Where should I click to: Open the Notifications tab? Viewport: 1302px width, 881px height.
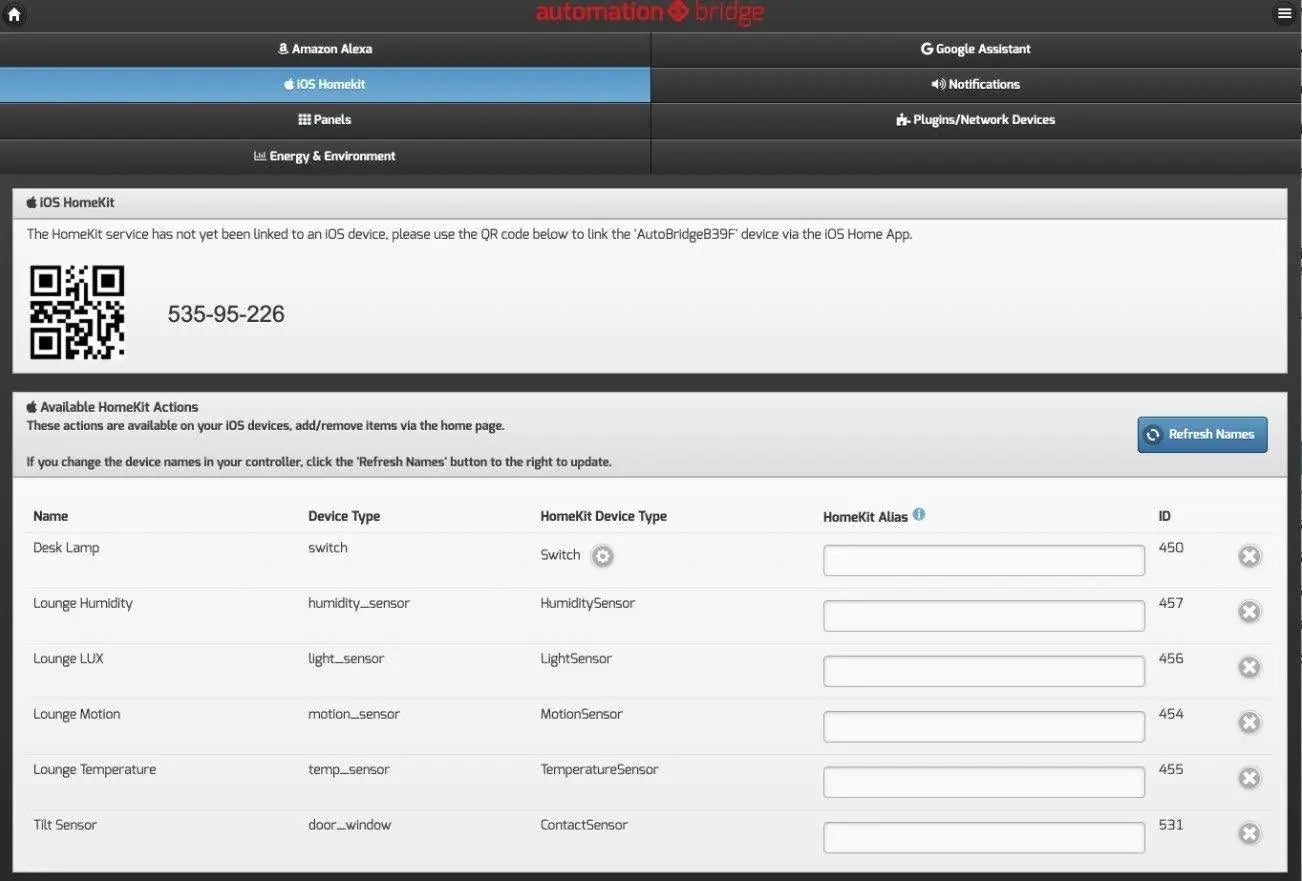coord(975,84)
